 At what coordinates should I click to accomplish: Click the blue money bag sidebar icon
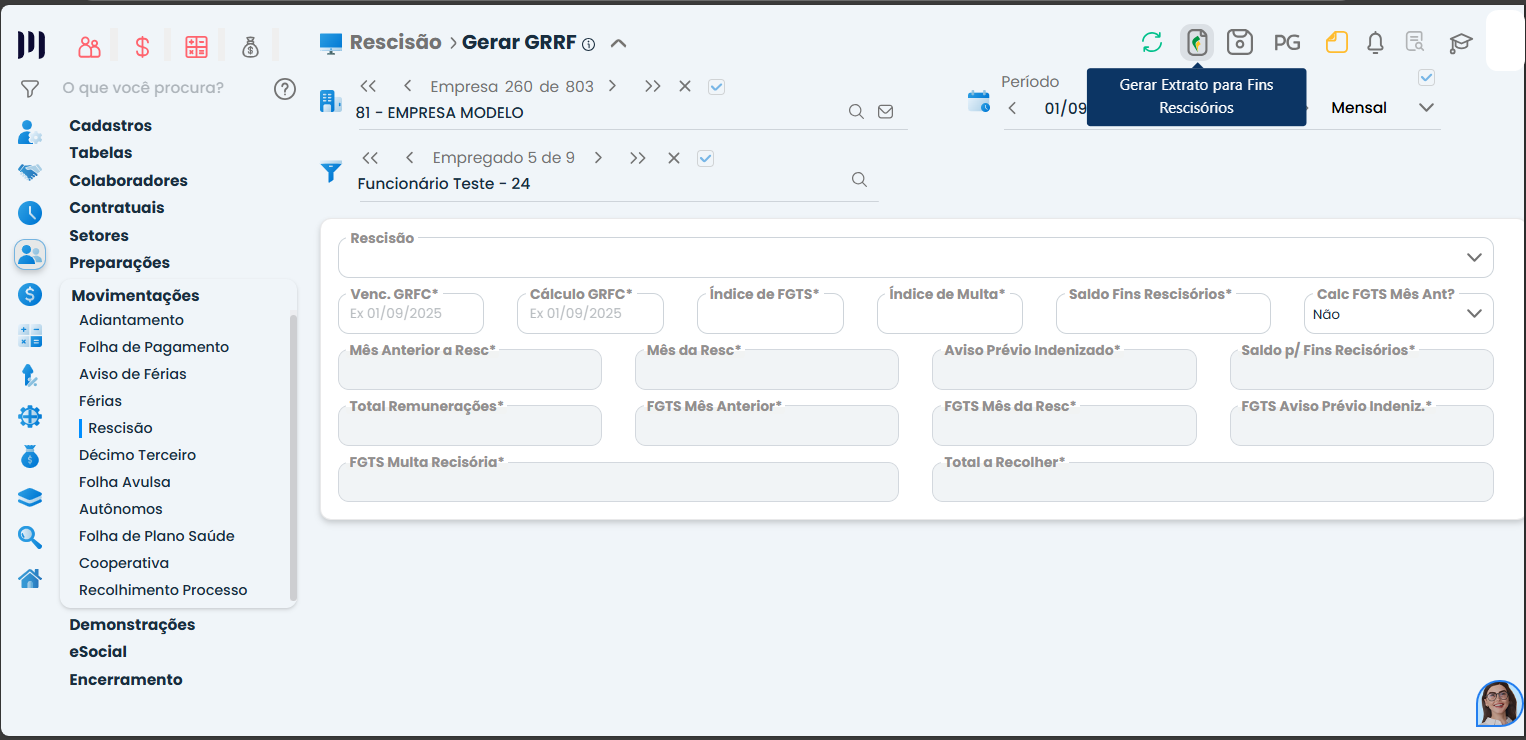(x=30, y=457)
